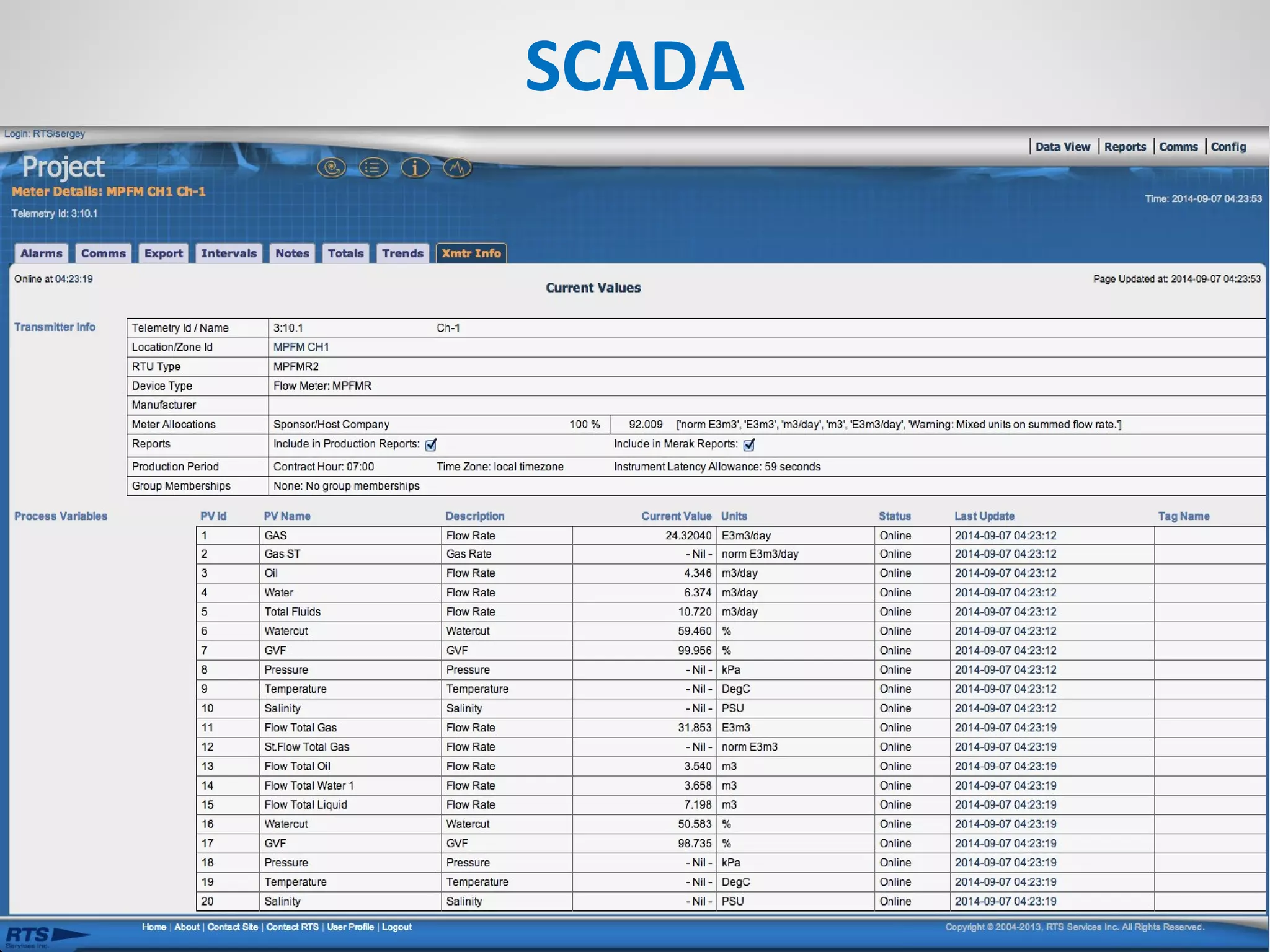Open the Trends tab
Screen dimensions: 1270x952
402,253
